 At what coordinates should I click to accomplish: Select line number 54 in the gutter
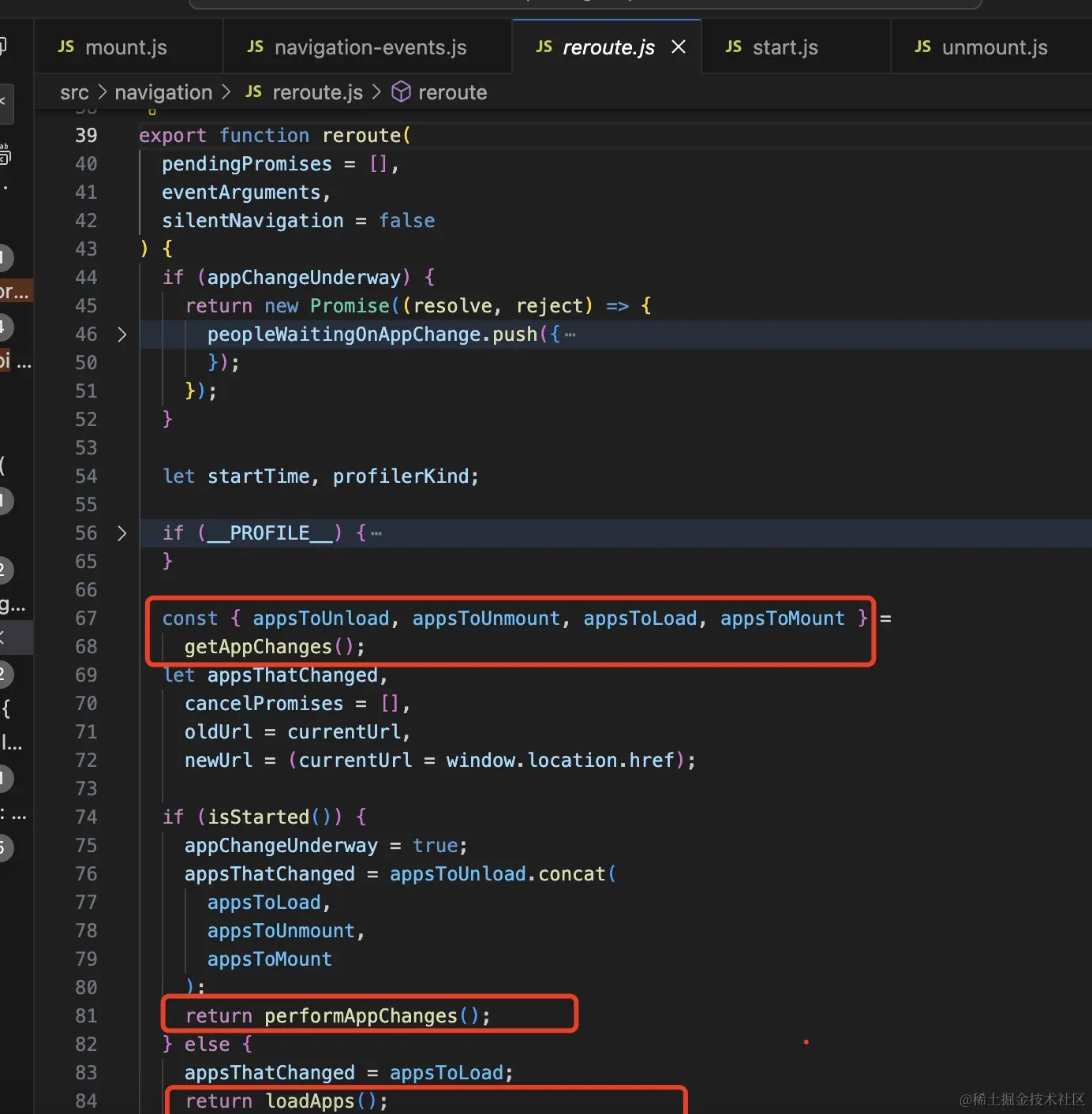86,477
